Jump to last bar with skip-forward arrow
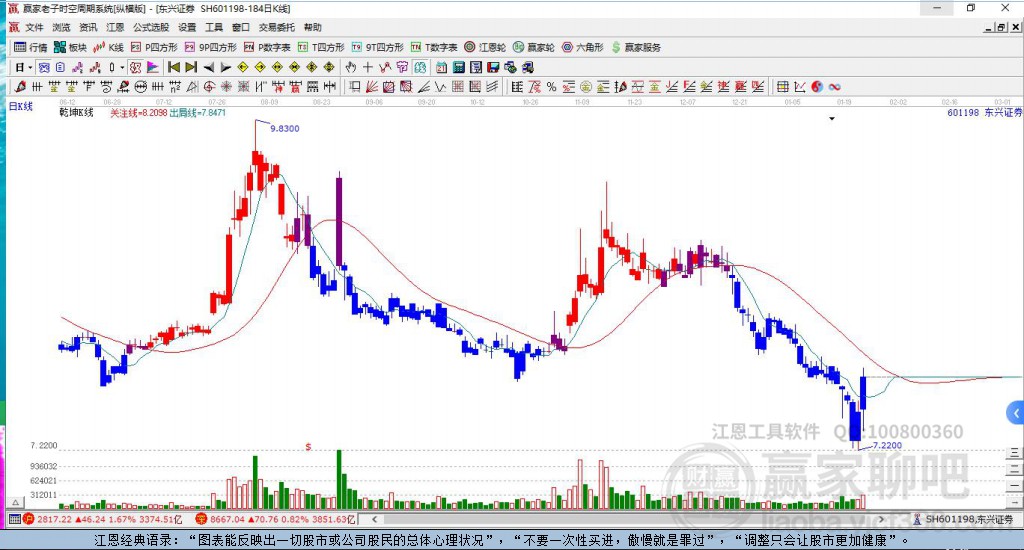The width and height of the screenshot is (1024, 550). [191, 67]
